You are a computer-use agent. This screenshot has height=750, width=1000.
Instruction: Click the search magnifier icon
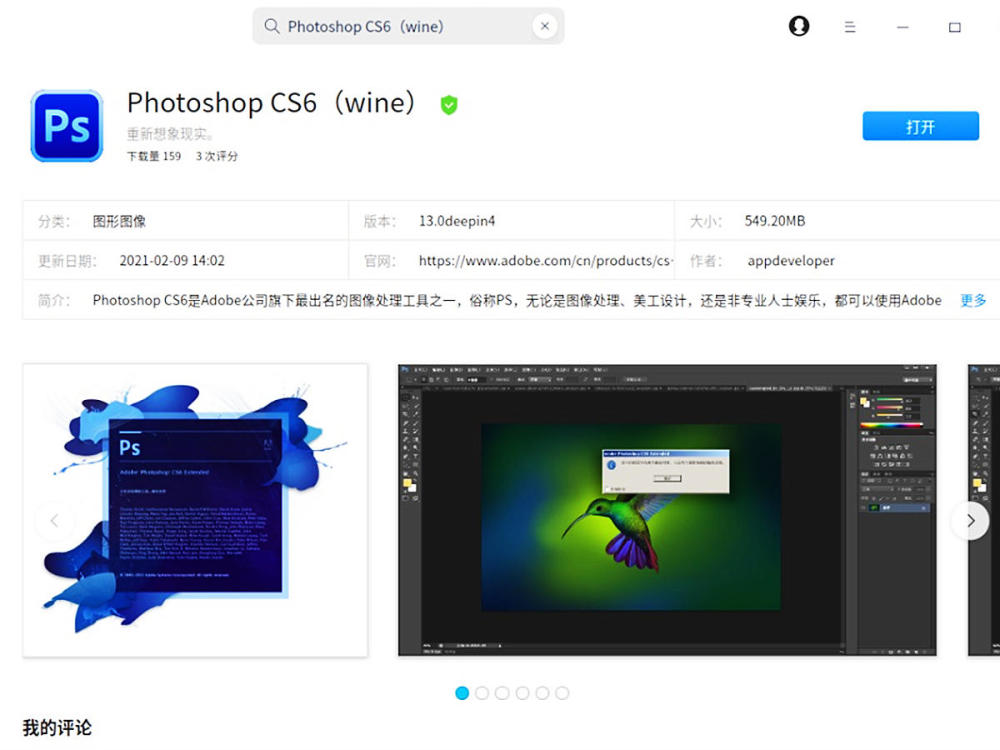[272, 26]
